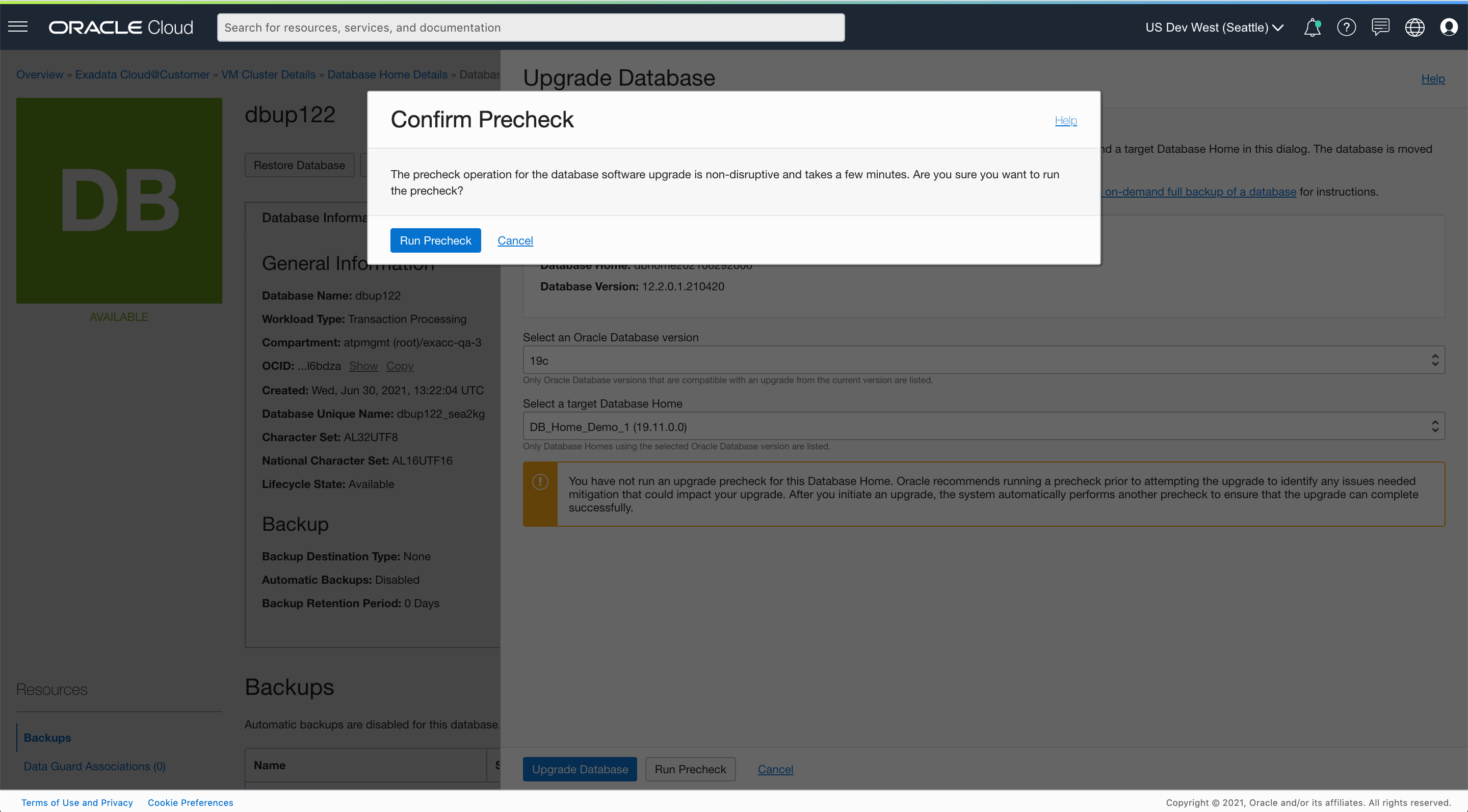Click the large DB database icon
This screenshot has width=1468, height=812.
click(x=119, y=200)
